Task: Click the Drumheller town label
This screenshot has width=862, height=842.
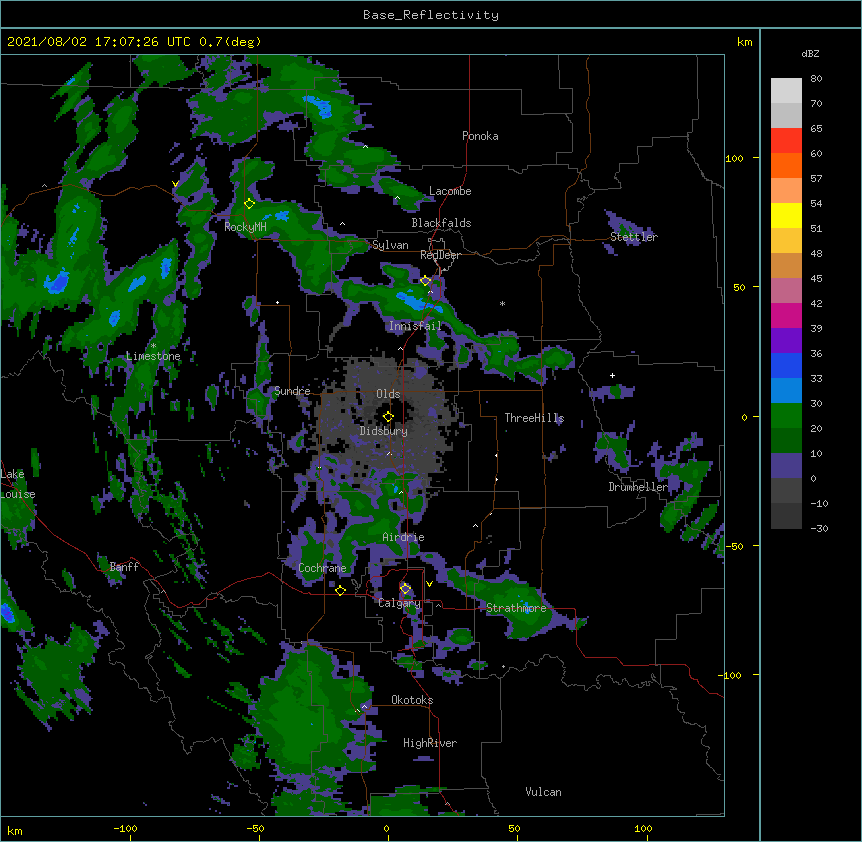Action: point(638,487)
